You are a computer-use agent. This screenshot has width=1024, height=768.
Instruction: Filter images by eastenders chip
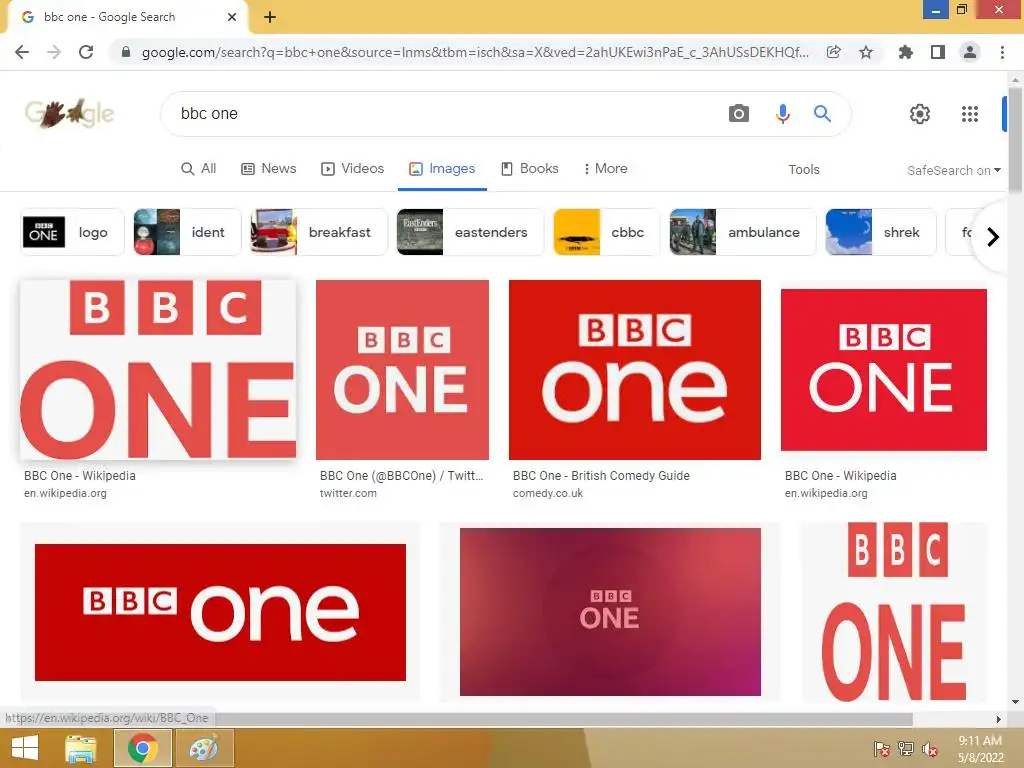(x=470, y=232)
